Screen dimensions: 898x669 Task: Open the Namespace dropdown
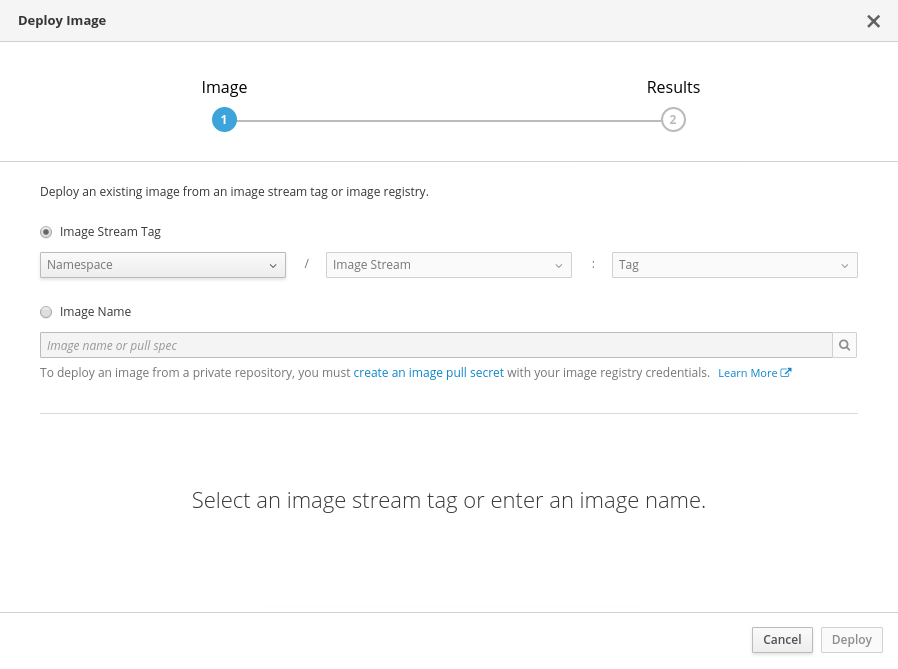pyautogui.click(x=160, y=265)
